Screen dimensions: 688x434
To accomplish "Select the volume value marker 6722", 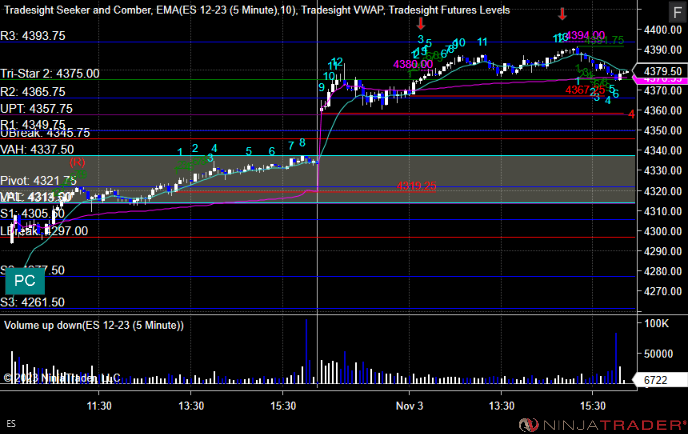I will click(659, 380).
